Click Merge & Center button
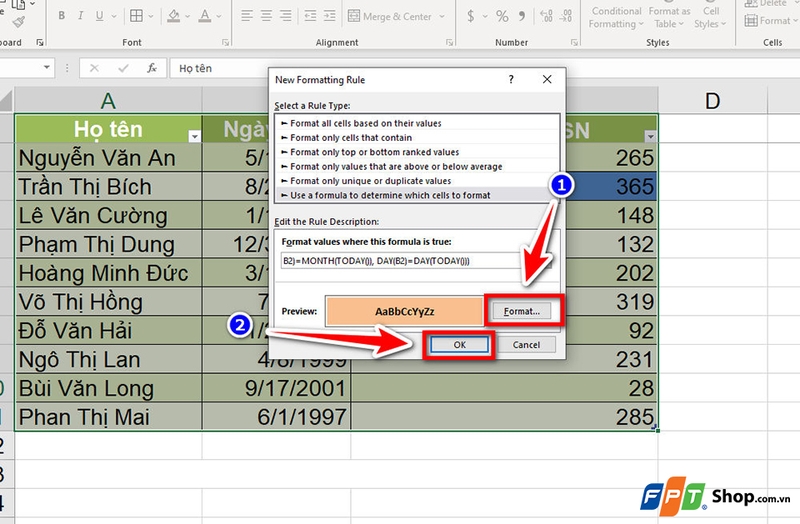This screenshot has height=524, width=800. tap(390, 16)
